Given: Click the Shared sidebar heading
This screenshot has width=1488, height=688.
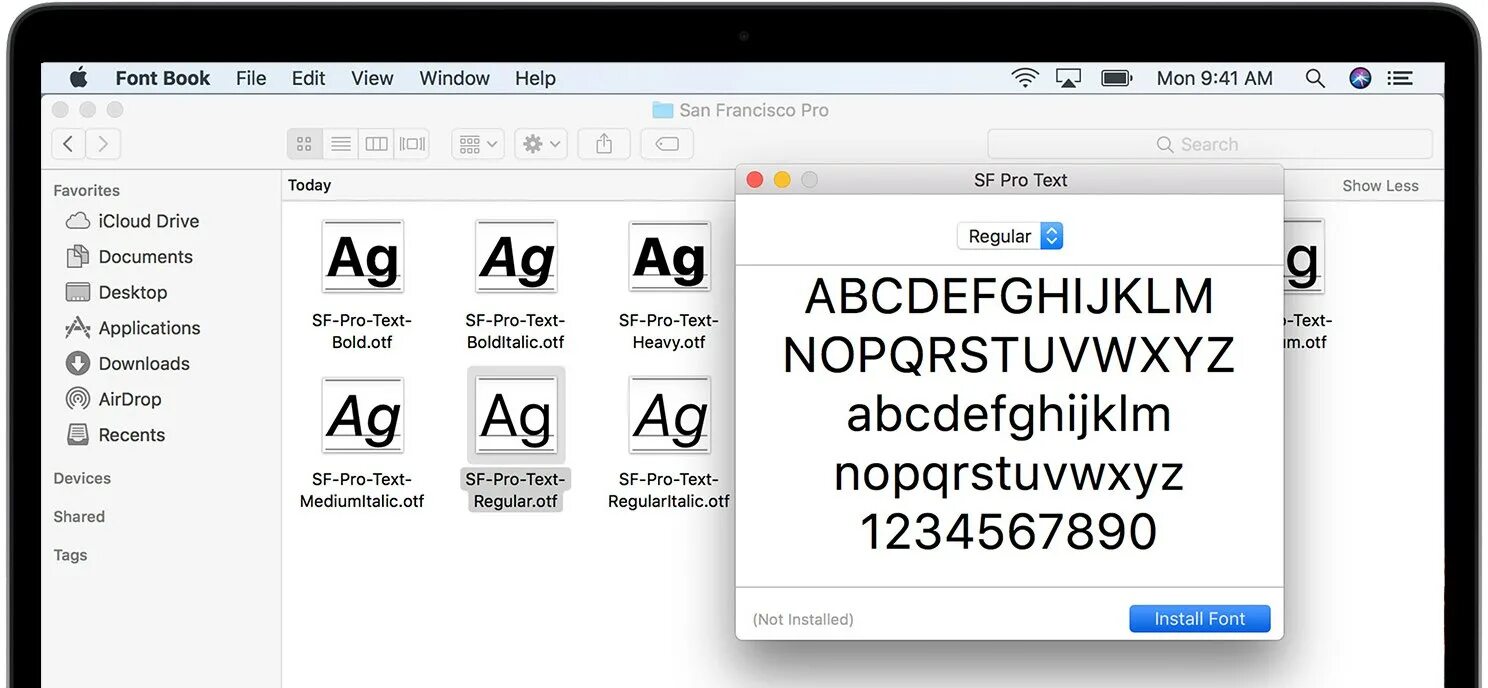Looking at the screenshot, I should pos(79,517).
